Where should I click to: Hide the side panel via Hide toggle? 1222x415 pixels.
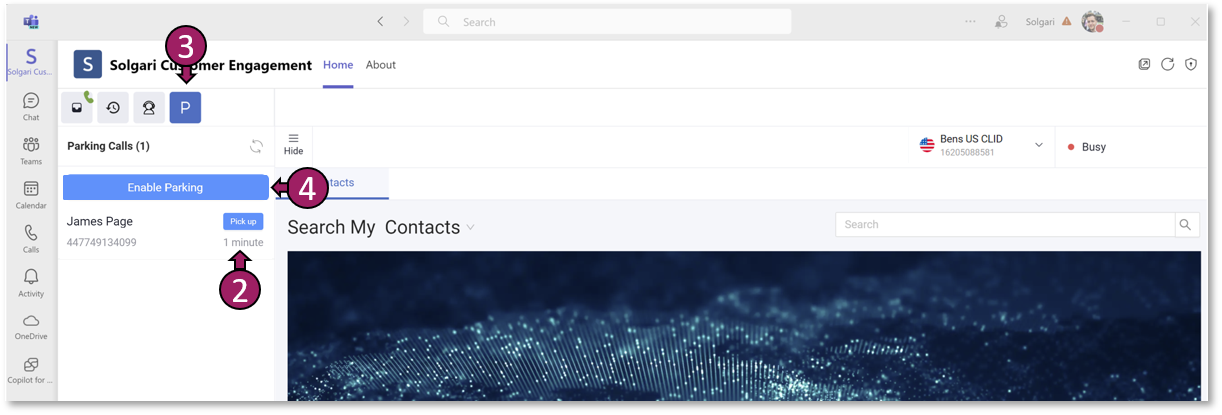point(293,145)
